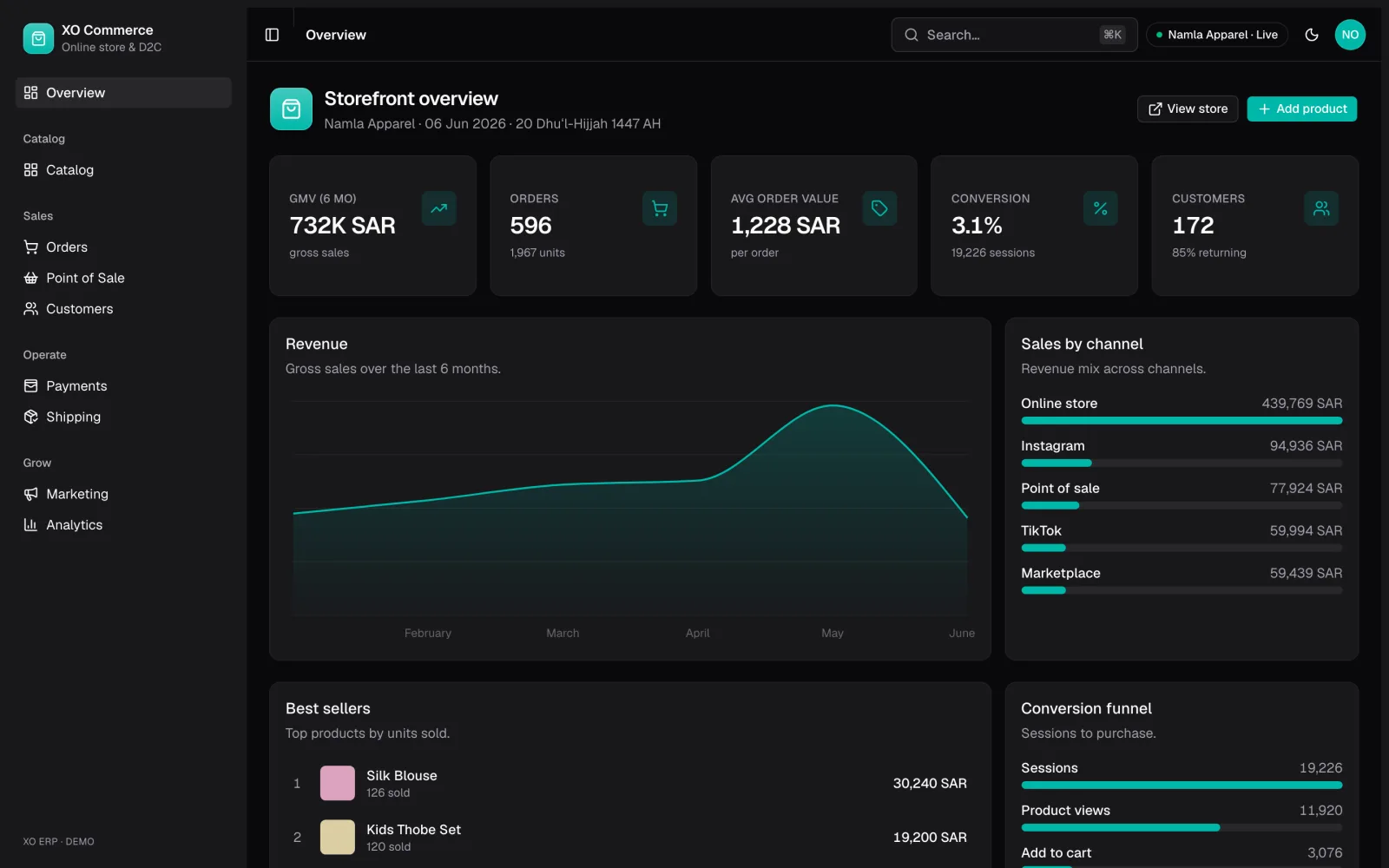Go to Orders page
Screen dimensions: 1389x868
click(123, 247)
